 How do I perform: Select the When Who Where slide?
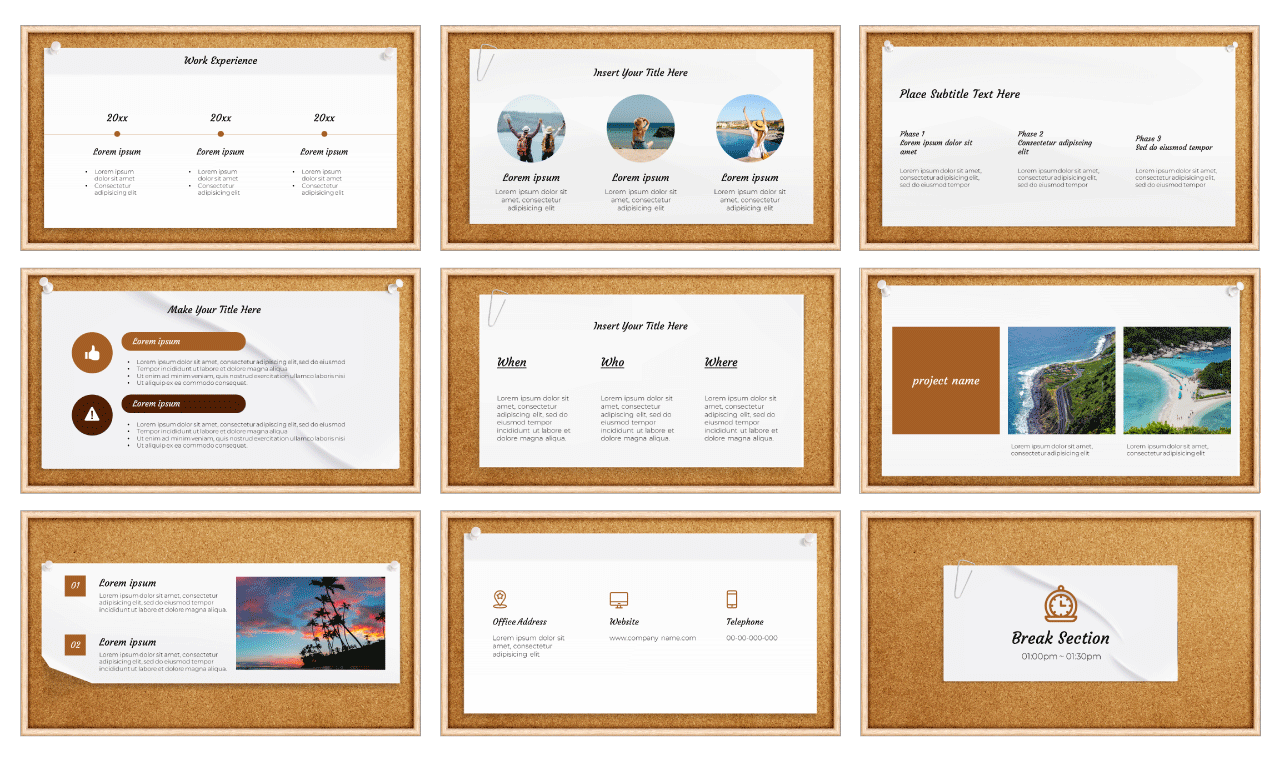(640, 381)
